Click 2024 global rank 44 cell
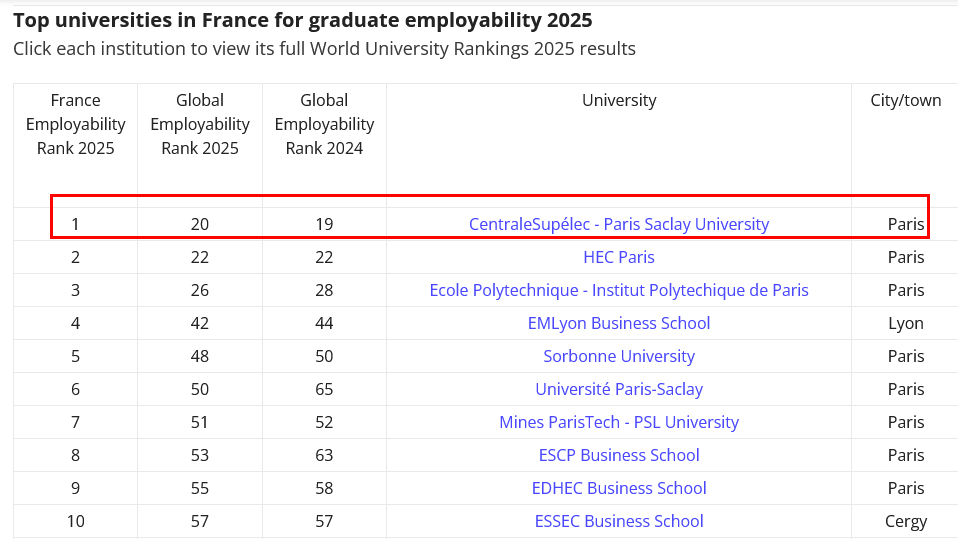The width and height of the screenshot is (958, 539). 324,323
